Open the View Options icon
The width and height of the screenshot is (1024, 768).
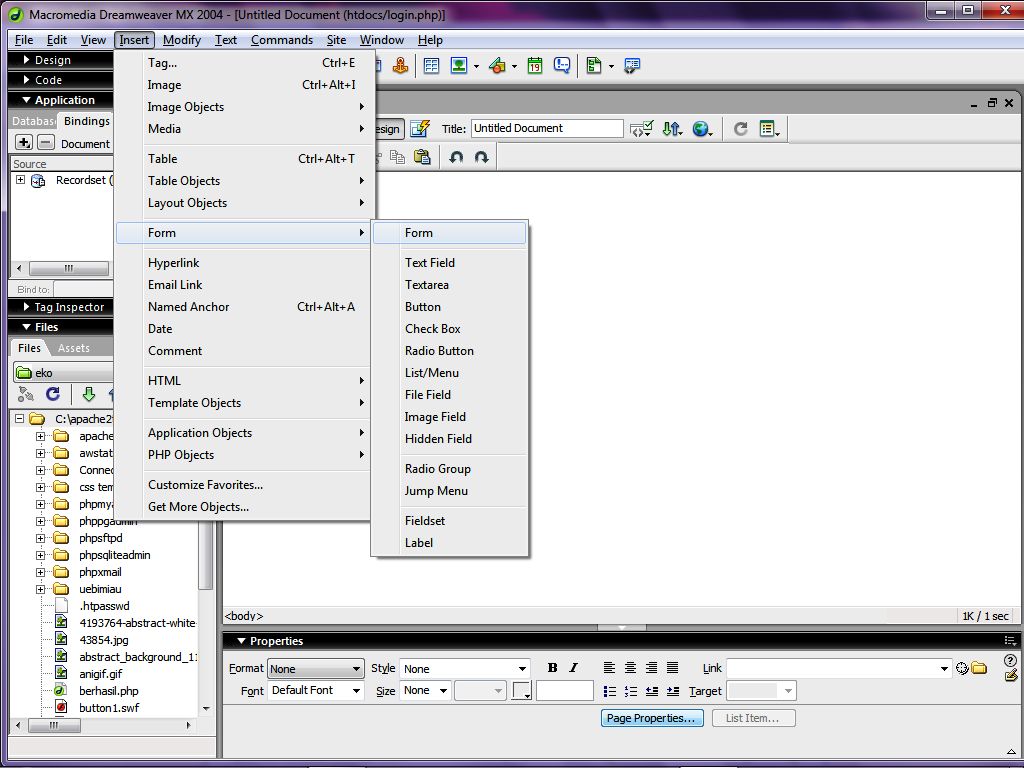[769, 129]
